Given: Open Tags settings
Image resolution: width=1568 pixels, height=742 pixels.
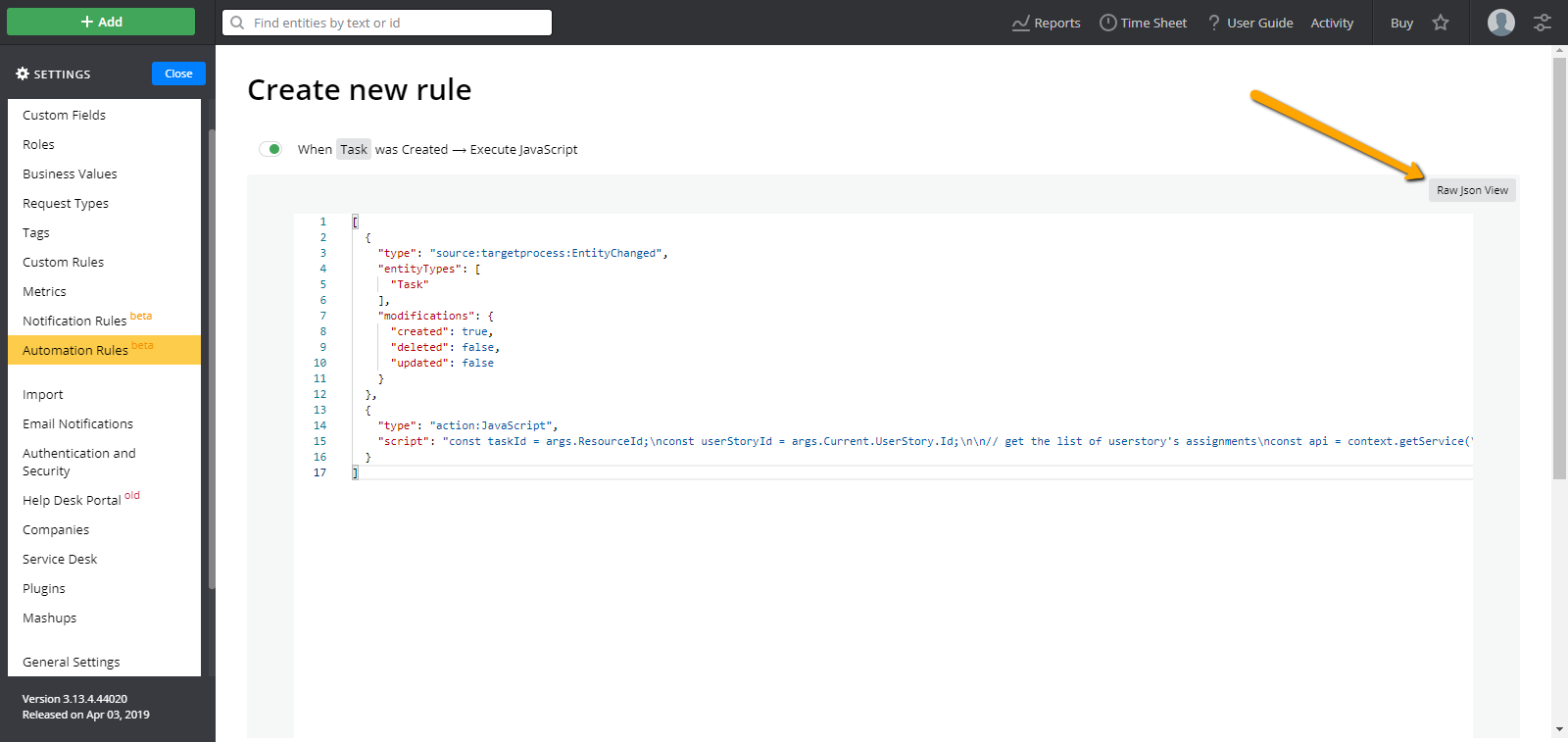Looking at the screenshot, I should pos(104,232).
